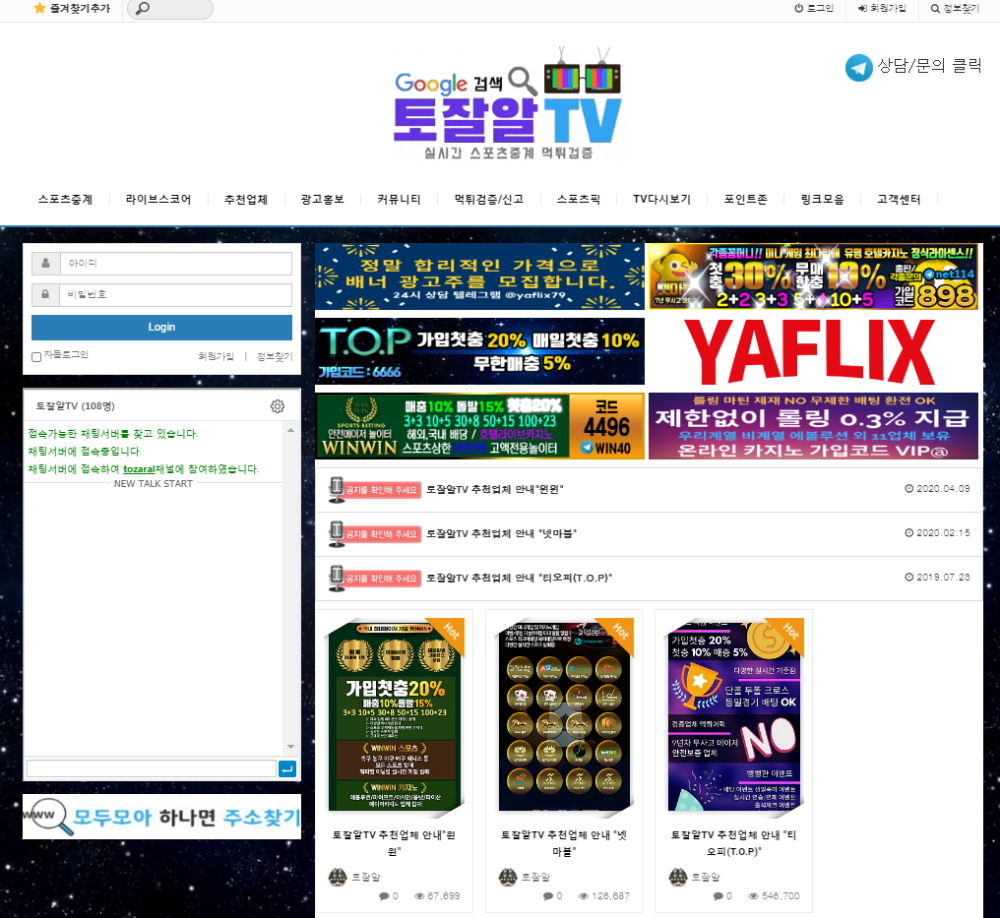1000x918 pixels.
Task: Click the net114 898 casino banner
Action: click(813, 276)
